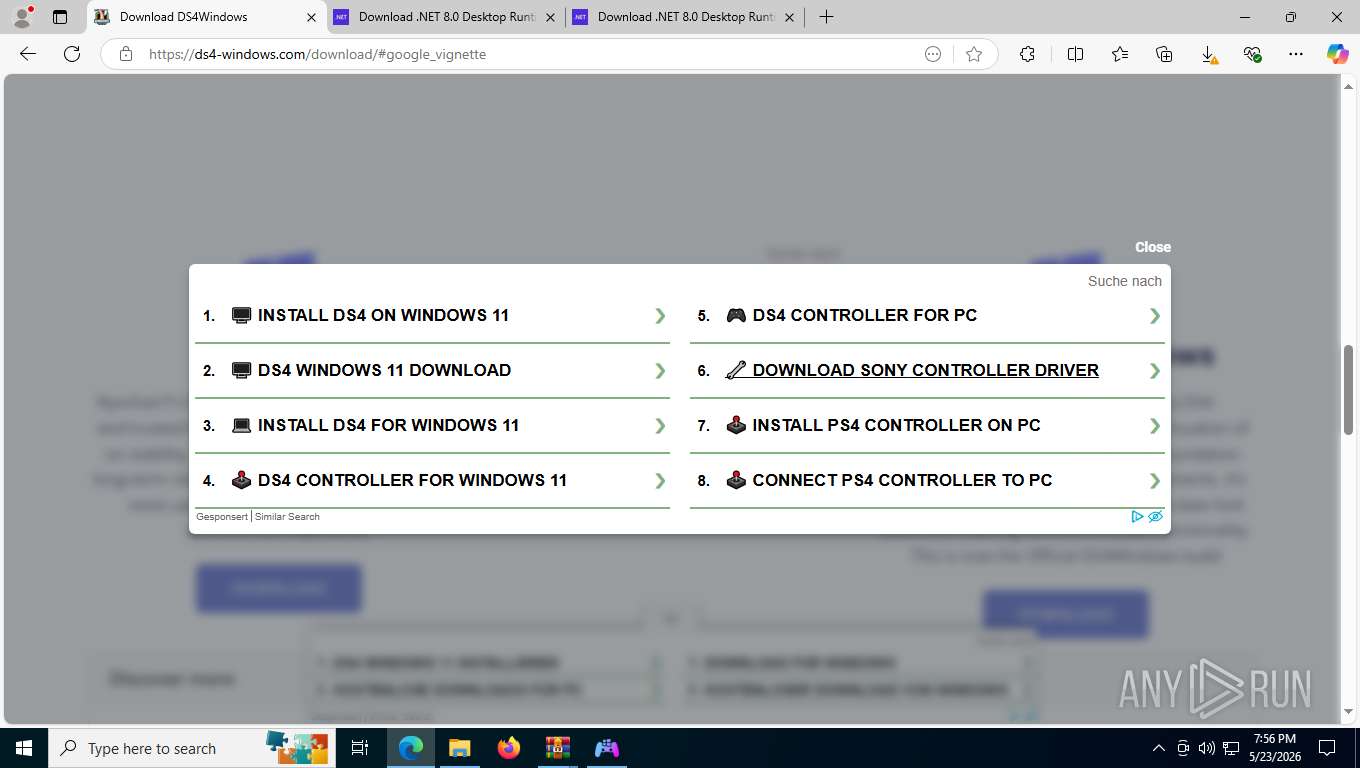Switch to third .NET 8.0 Desktop Runtime tab
The image size is (1360, 768).
pos(686,17)
